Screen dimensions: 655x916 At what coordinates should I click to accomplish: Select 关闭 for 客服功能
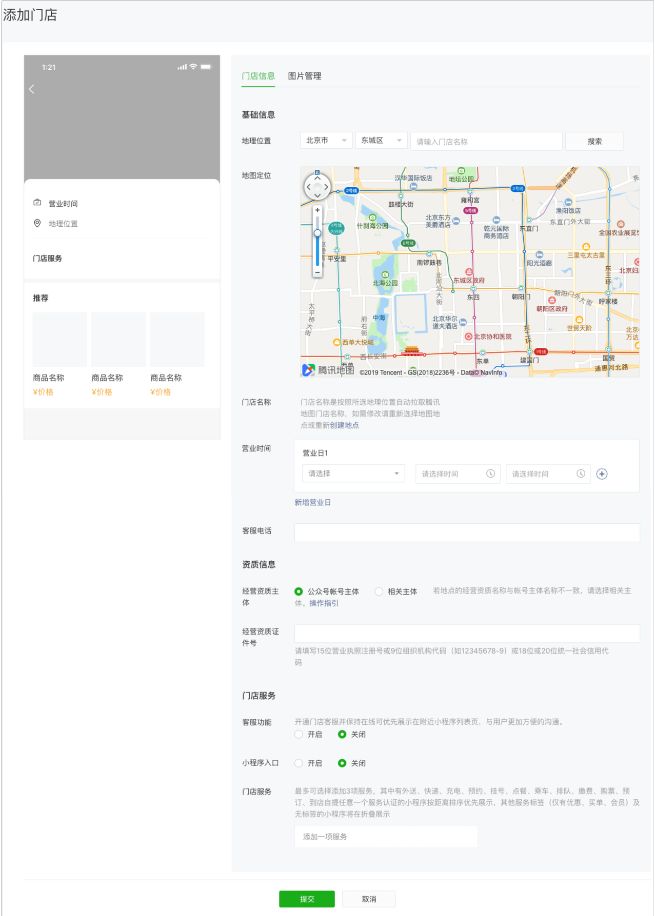point(342,734)
